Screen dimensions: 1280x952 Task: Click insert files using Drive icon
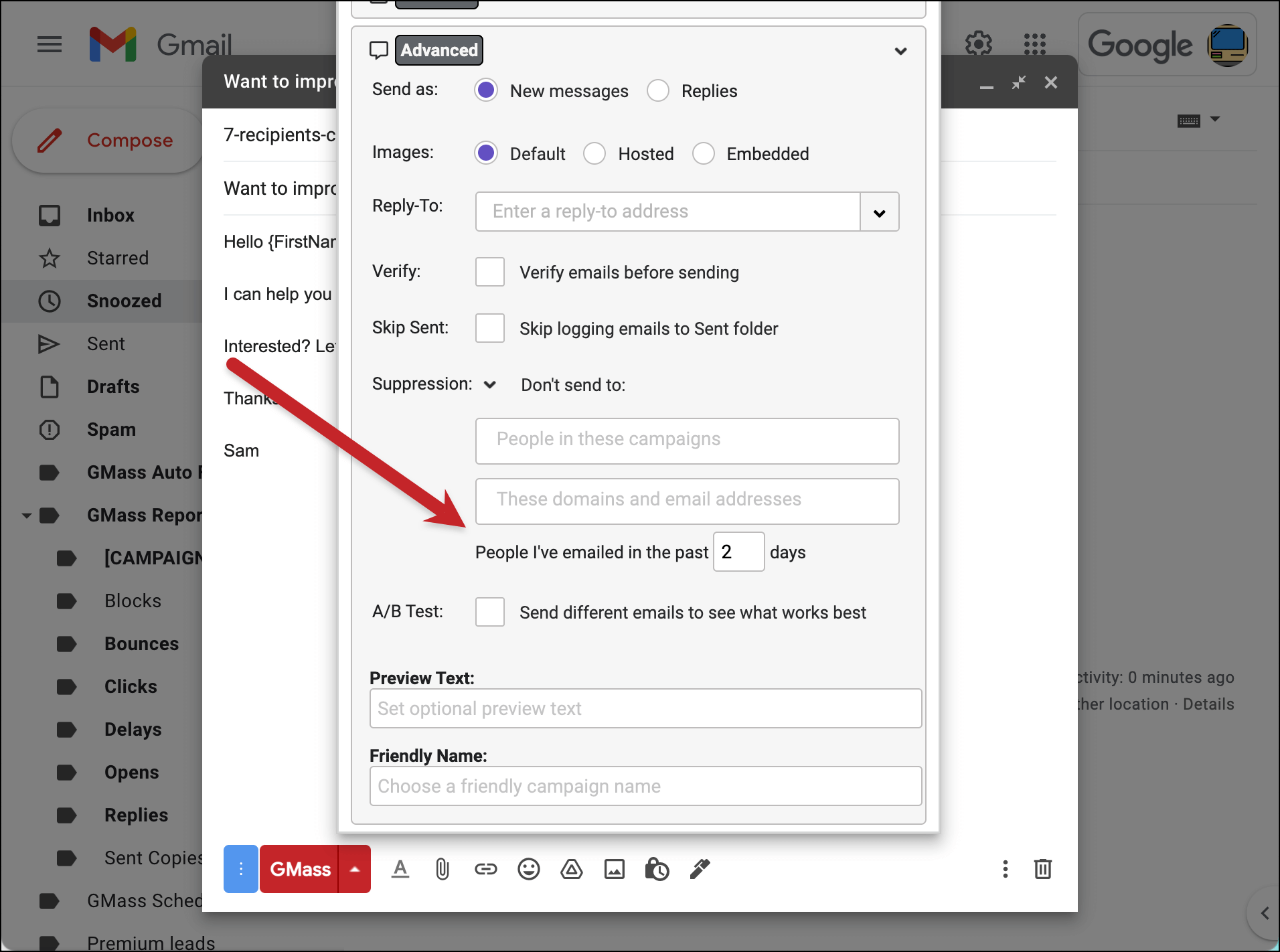572,869
